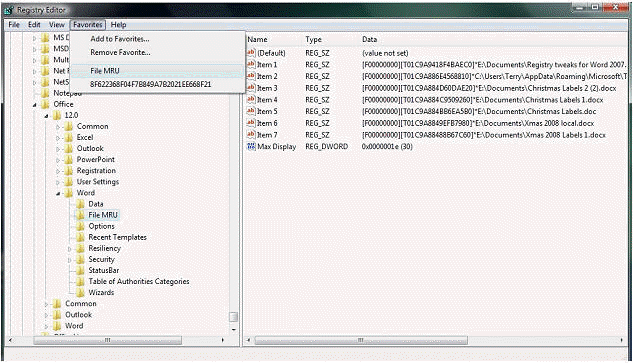Click the values pane horizontal scrollbar thumb
633x363 pixels.
pos(361,340)
